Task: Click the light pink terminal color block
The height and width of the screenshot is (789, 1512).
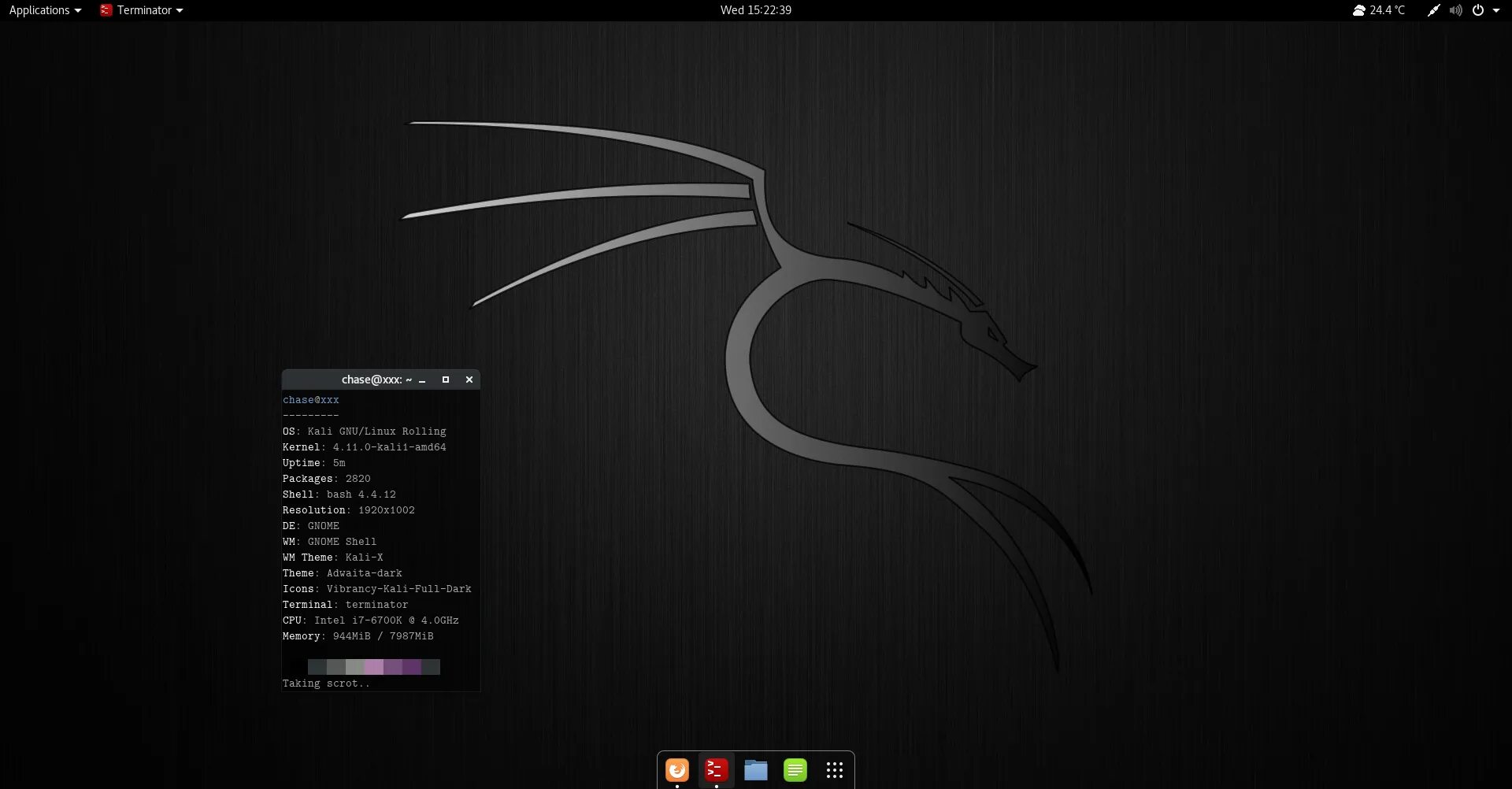Action: (x=374, y=667)
